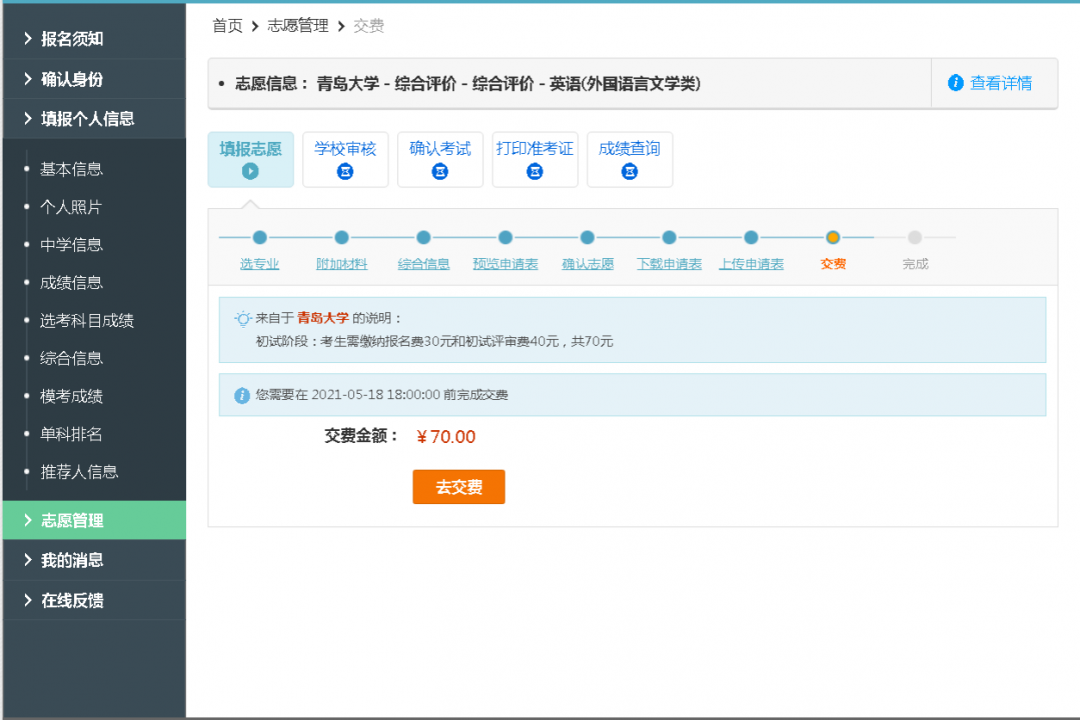Click the grey 完成 step circle

pyautogui.click(x=915, y=238)
